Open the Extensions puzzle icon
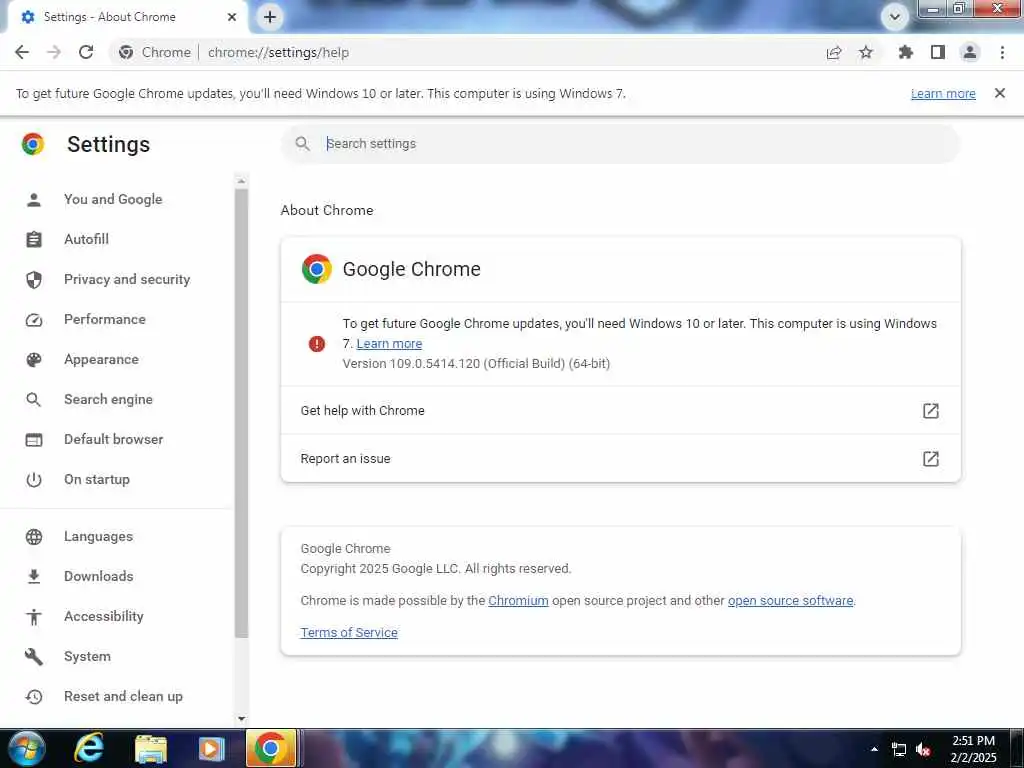1024x768 pixels. click(x=905, y=52)
